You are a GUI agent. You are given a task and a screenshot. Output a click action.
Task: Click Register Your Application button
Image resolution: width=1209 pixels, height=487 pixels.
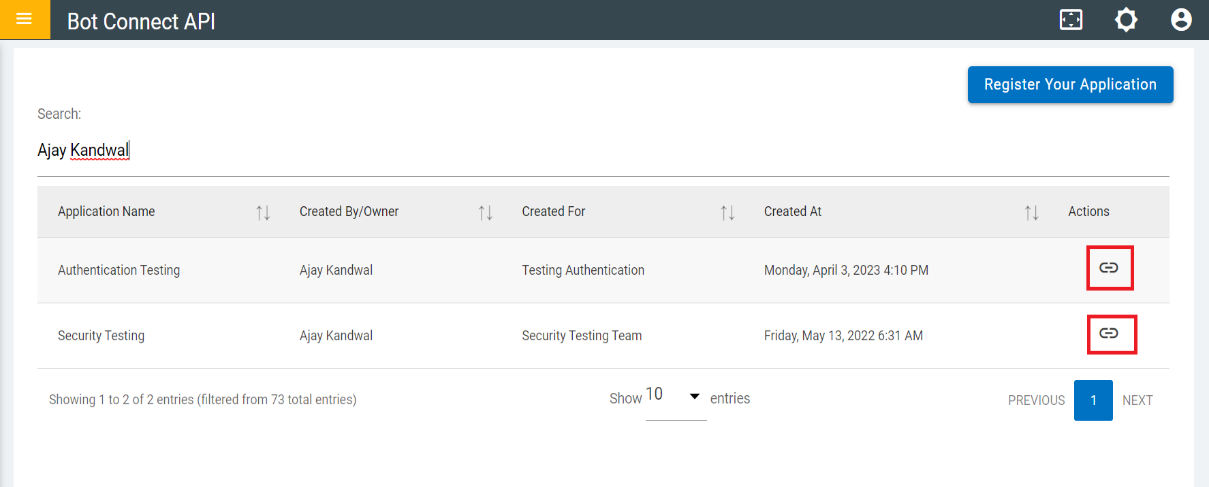[1070, 85]
